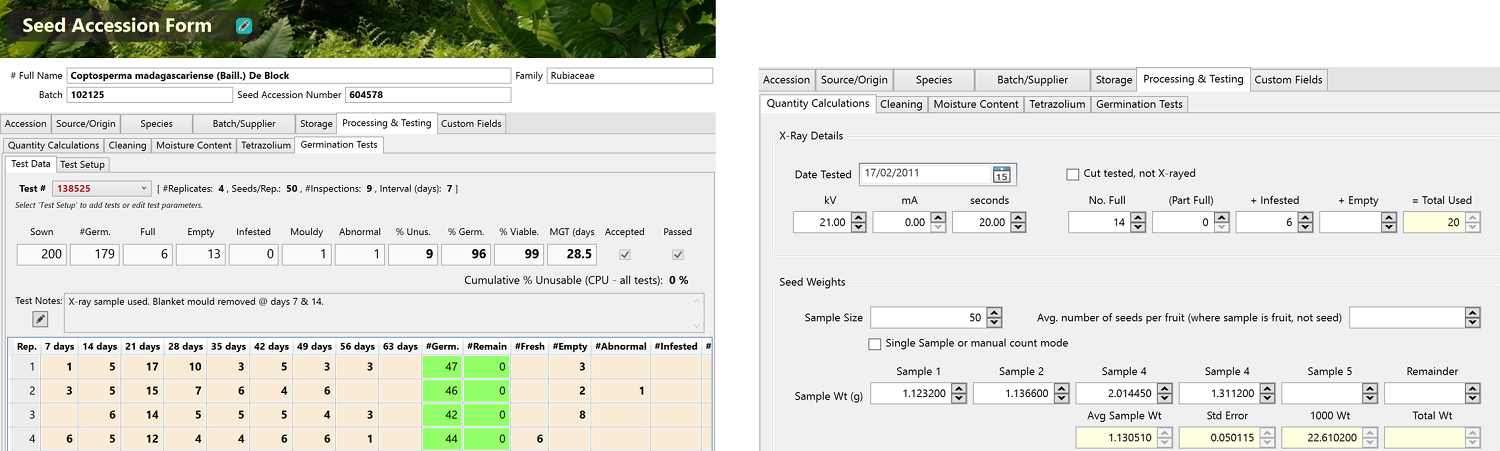This screenshot has height=451, width=1500.
Task: Enable 'Cut tested, not X-rayed' checkbox
Action: point(1073,174)
